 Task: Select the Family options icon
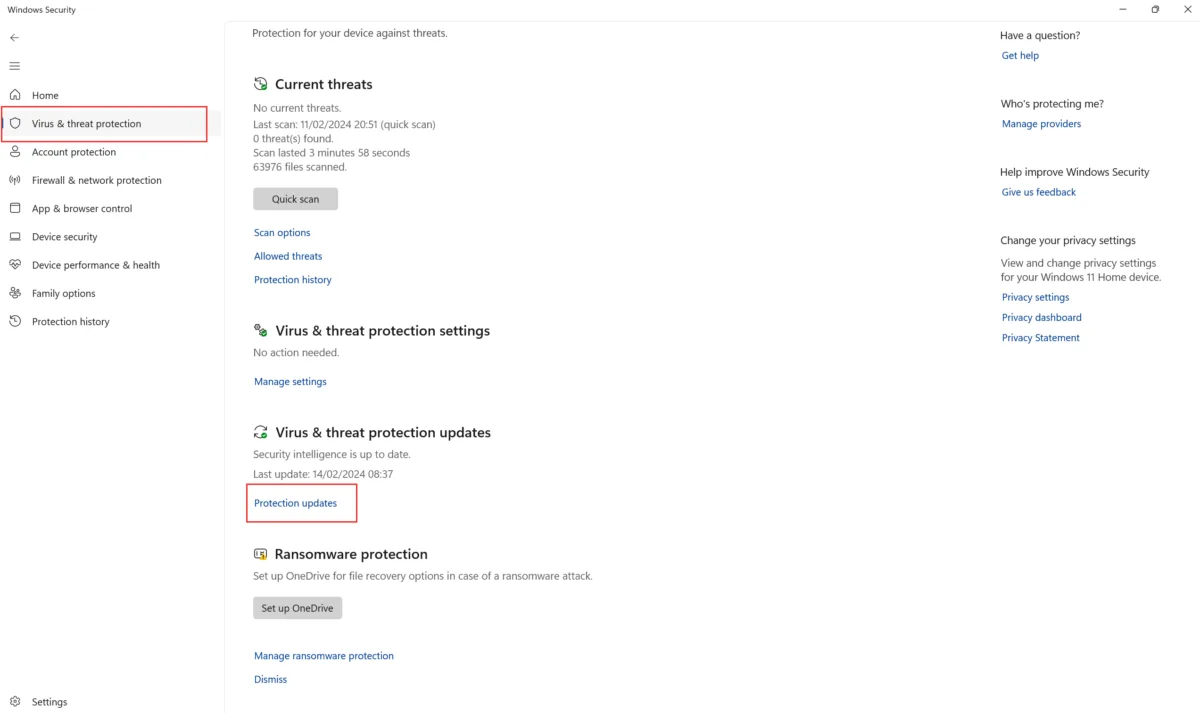[15, 293]
